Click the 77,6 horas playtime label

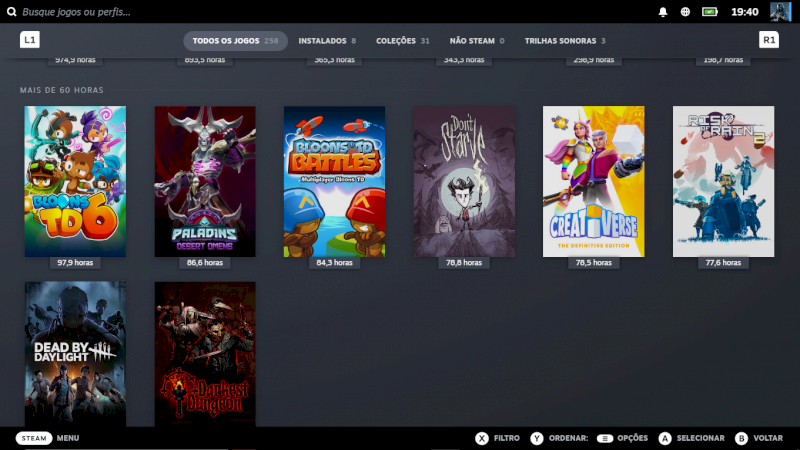(723, 263)
